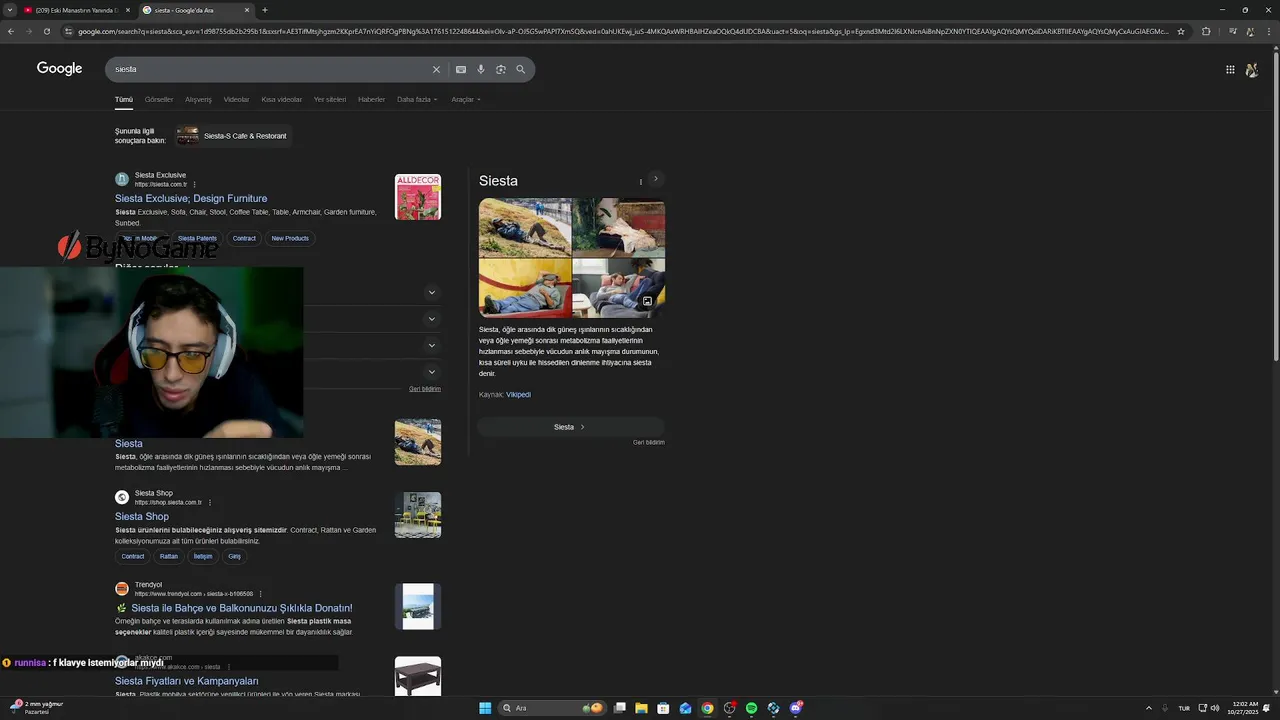
Task: Click the Siesta button in knowledge panel
Action: coord(570,427)
